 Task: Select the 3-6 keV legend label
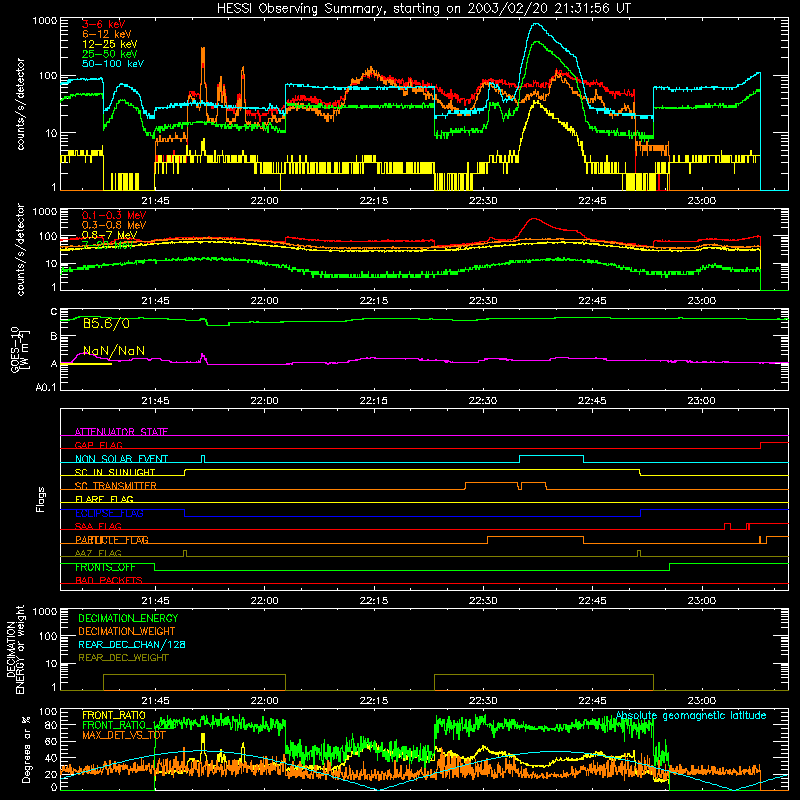coord(103,24)
